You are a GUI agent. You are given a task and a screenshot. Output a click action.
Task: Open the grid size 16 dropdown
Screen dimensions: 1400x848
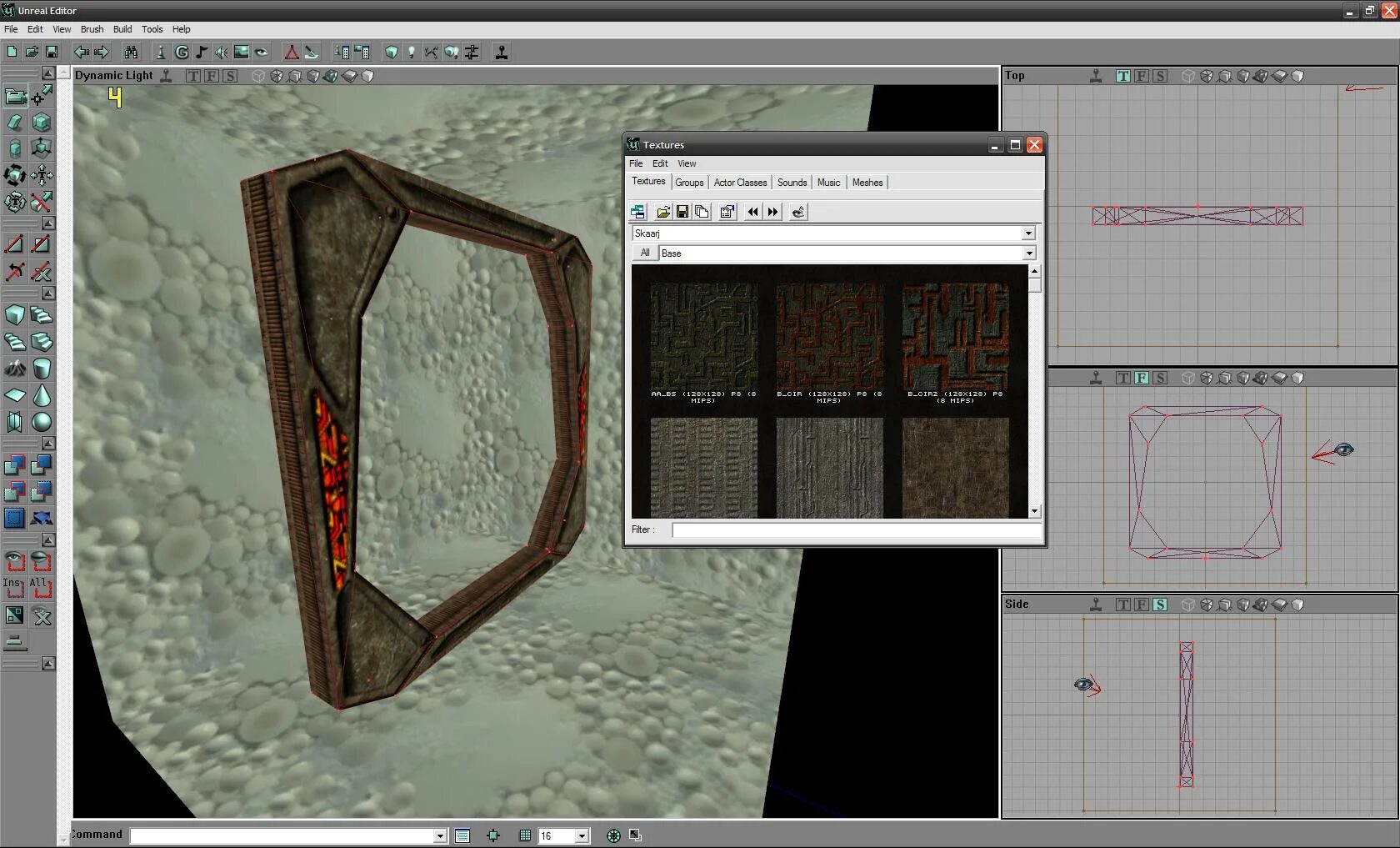coord(582,835)
